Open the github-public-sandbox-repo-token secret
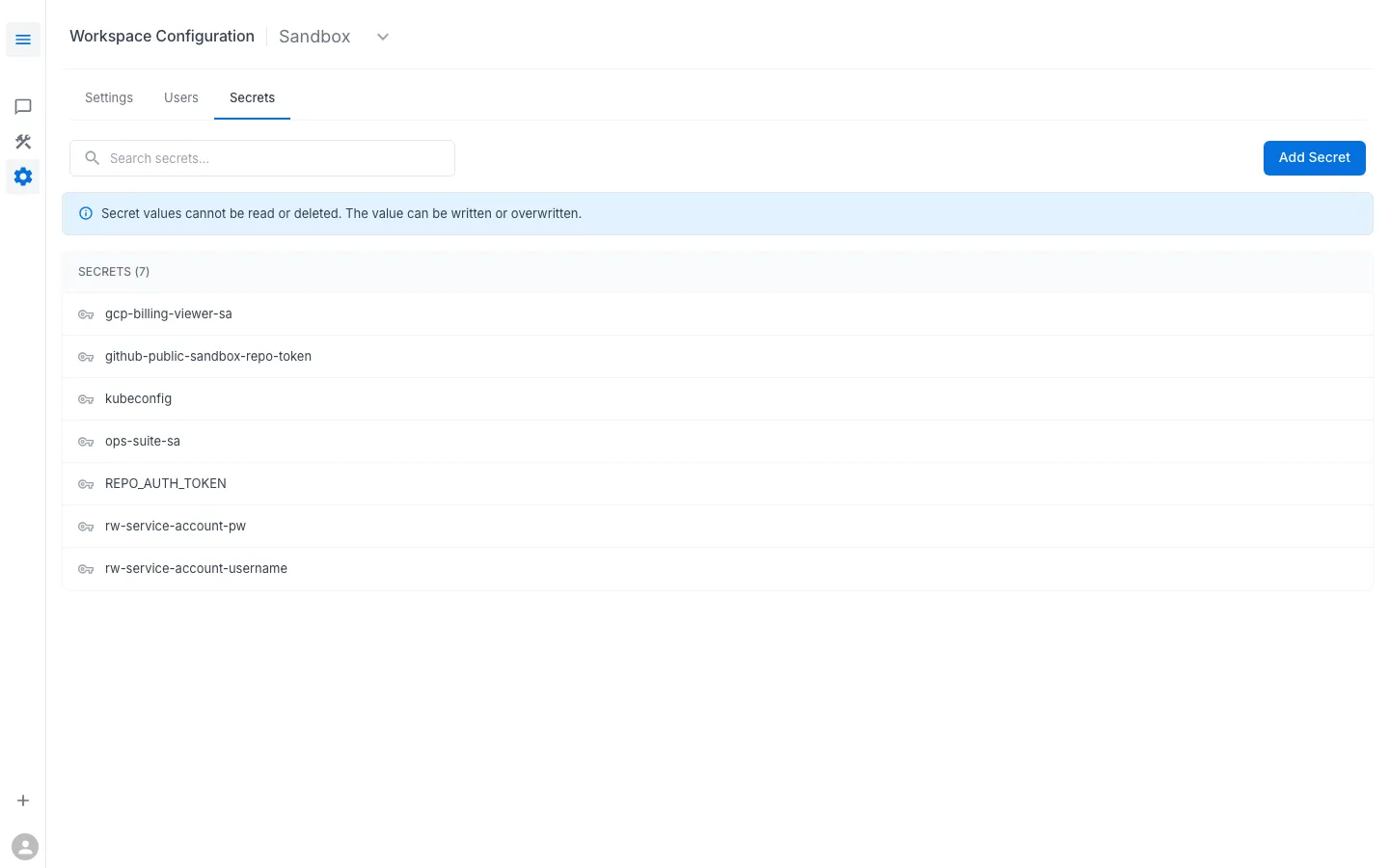This screenshot has height=868, width=1389. [208, 356]
